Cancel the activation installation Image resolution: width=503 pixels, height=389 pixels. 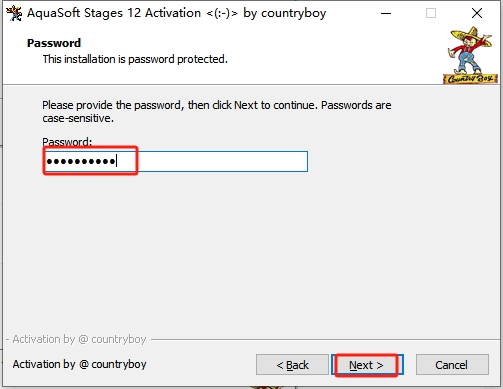pos(452,365)
